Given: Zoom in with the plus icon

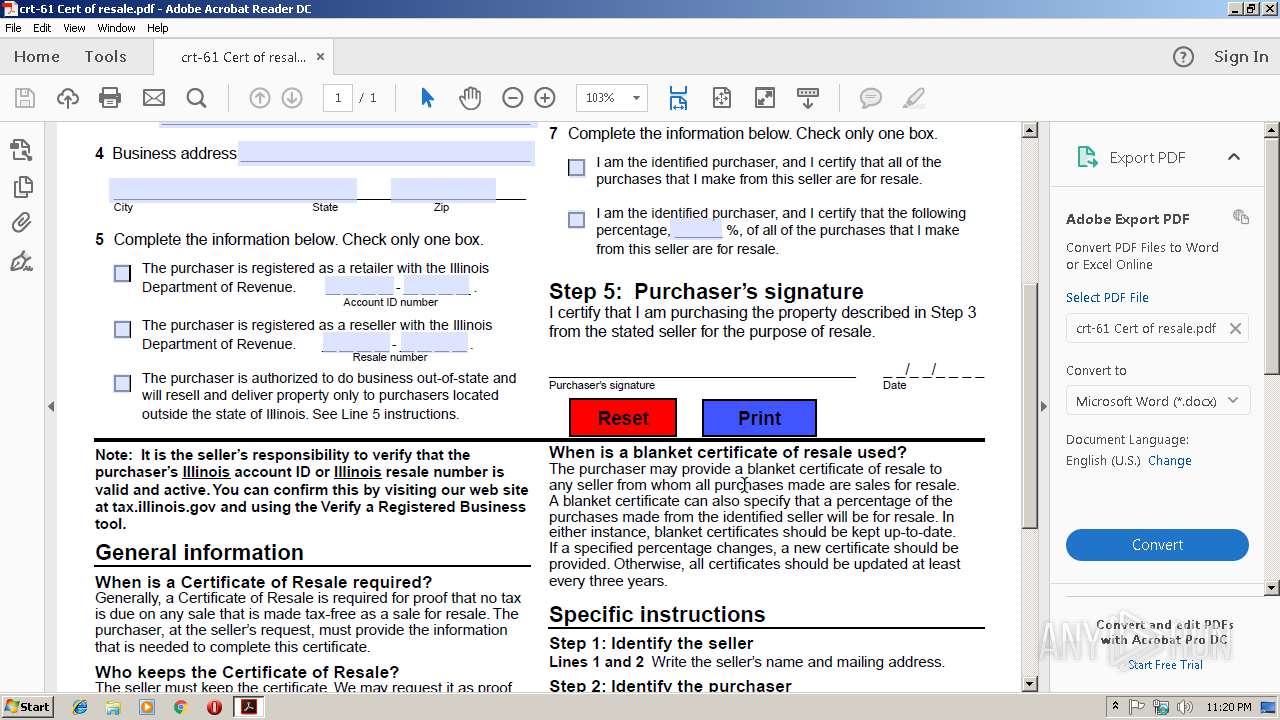Looking at the screenshot, I should 545,98.
